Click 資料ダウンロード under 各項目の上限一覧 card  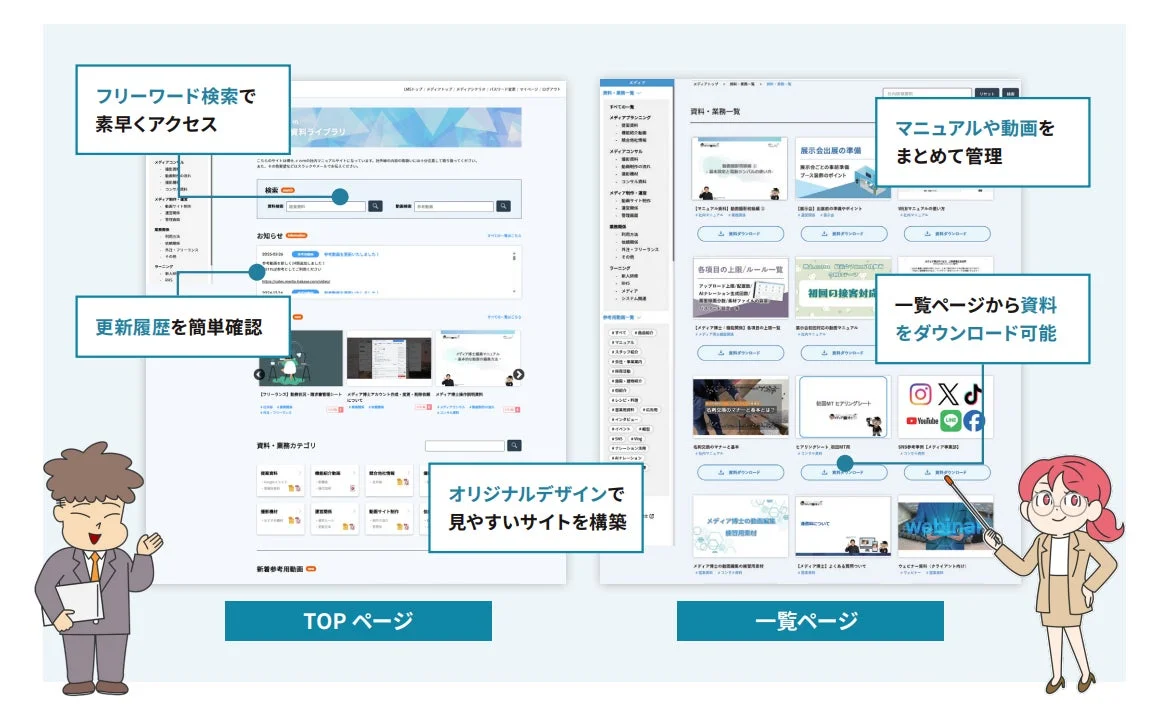pos(740,353)
